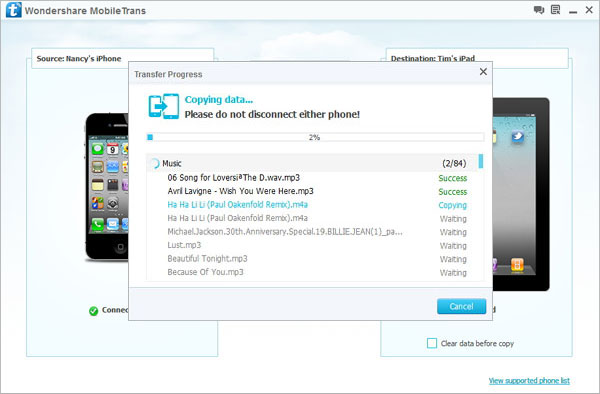Enable Clear data before copy checkbox
Viewport: 600px width, 394px height.
[x=432, y=343]
